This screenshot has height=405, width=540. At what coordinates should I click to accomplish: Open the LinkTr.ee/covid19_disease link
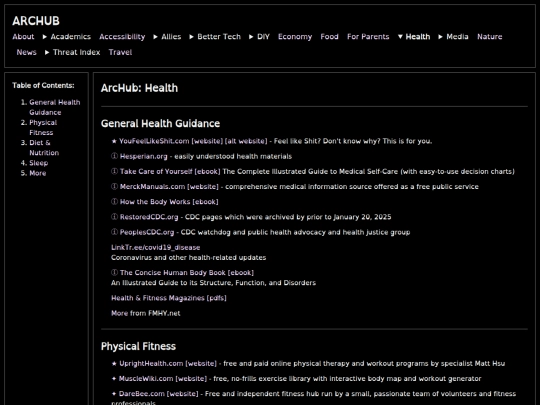coord(156,248)
